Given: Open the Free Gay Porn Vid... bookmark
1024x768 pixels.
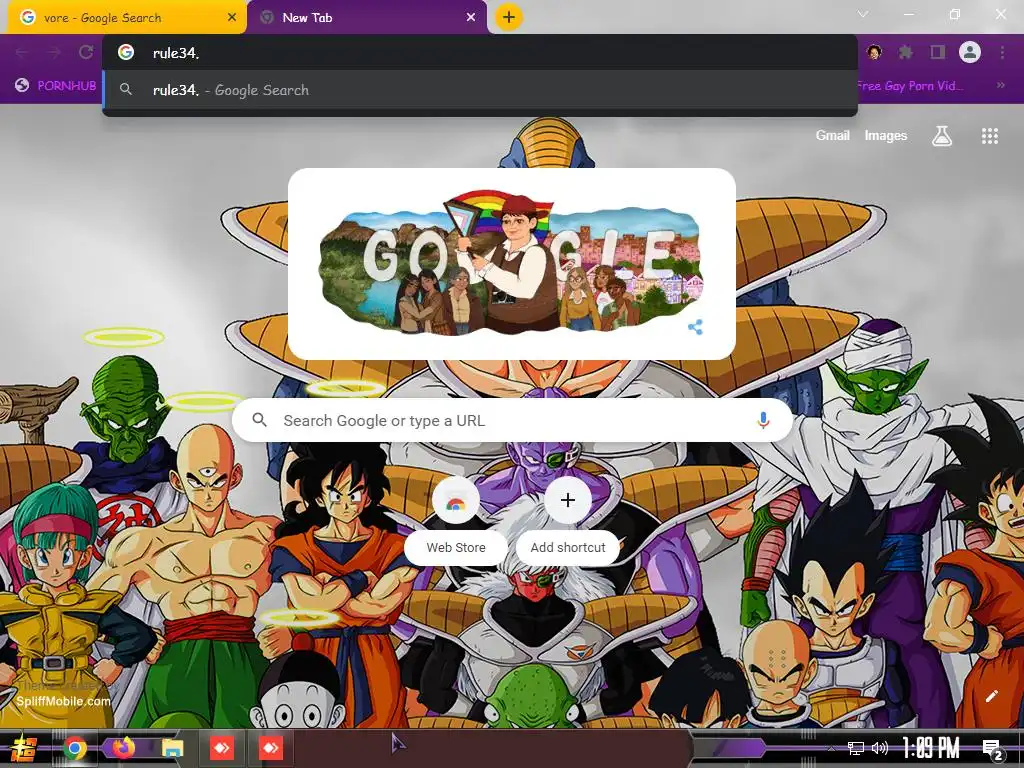Looking at the screenshot, I should pyautogui.click(x=909, y=86).
